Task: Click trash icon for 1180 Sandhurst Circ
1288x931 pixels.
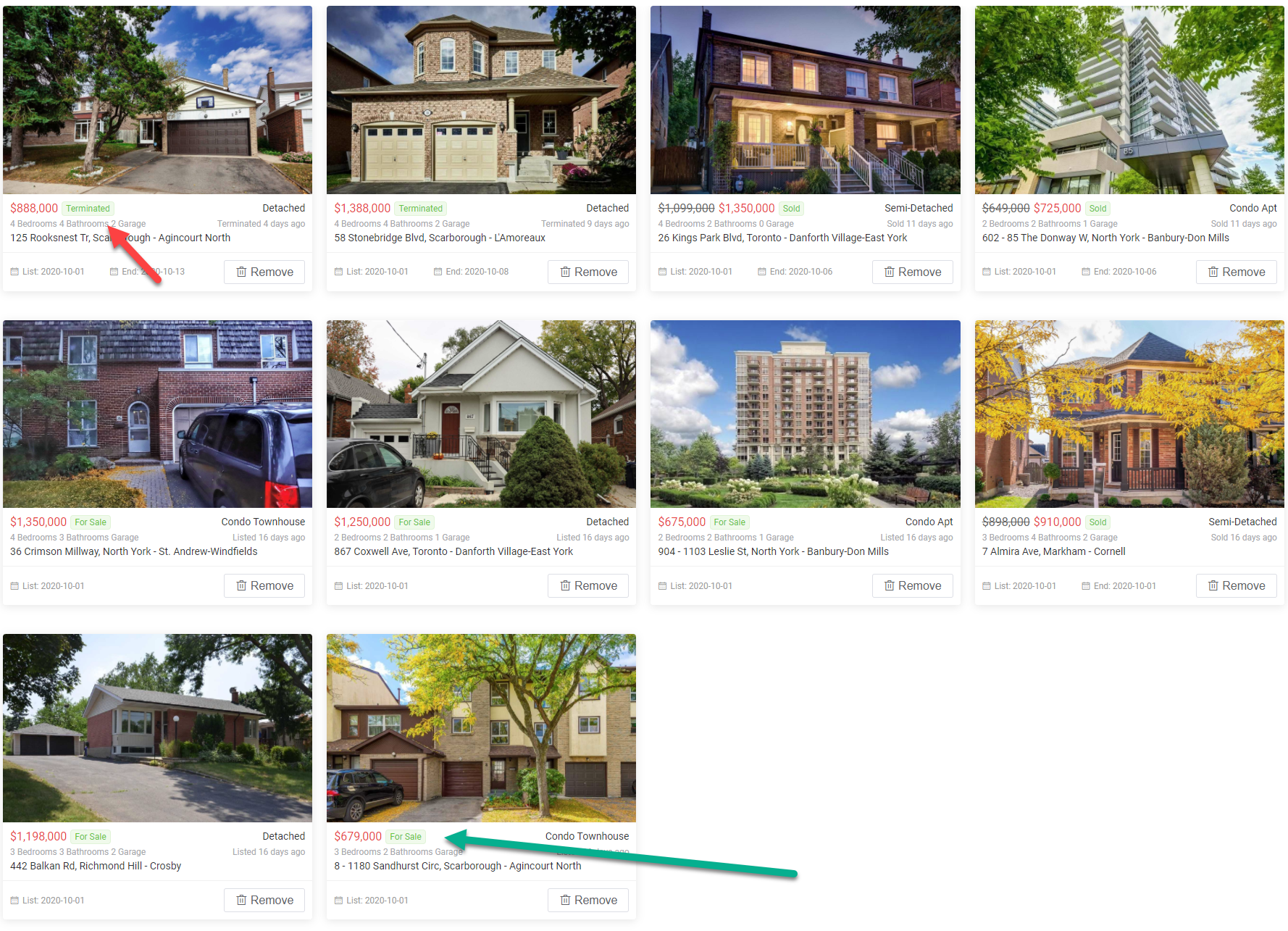Action: (565, 900)
